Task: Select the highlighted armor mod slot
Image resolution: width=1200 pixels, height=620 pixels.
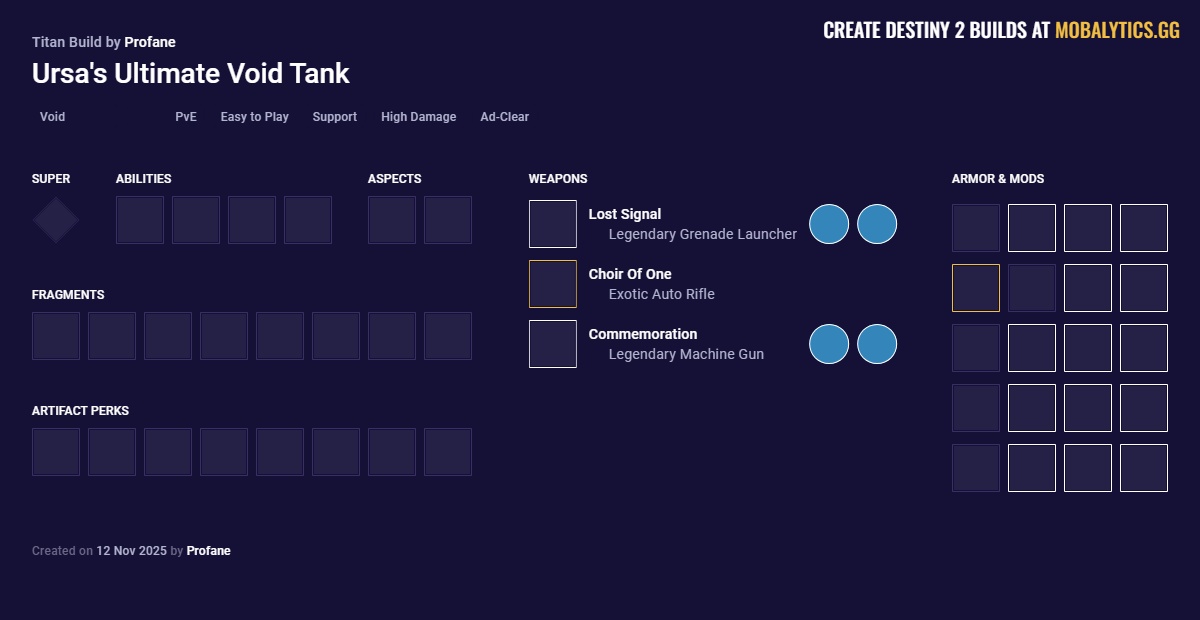Action: pyautogui.click(x=976, y=288)
